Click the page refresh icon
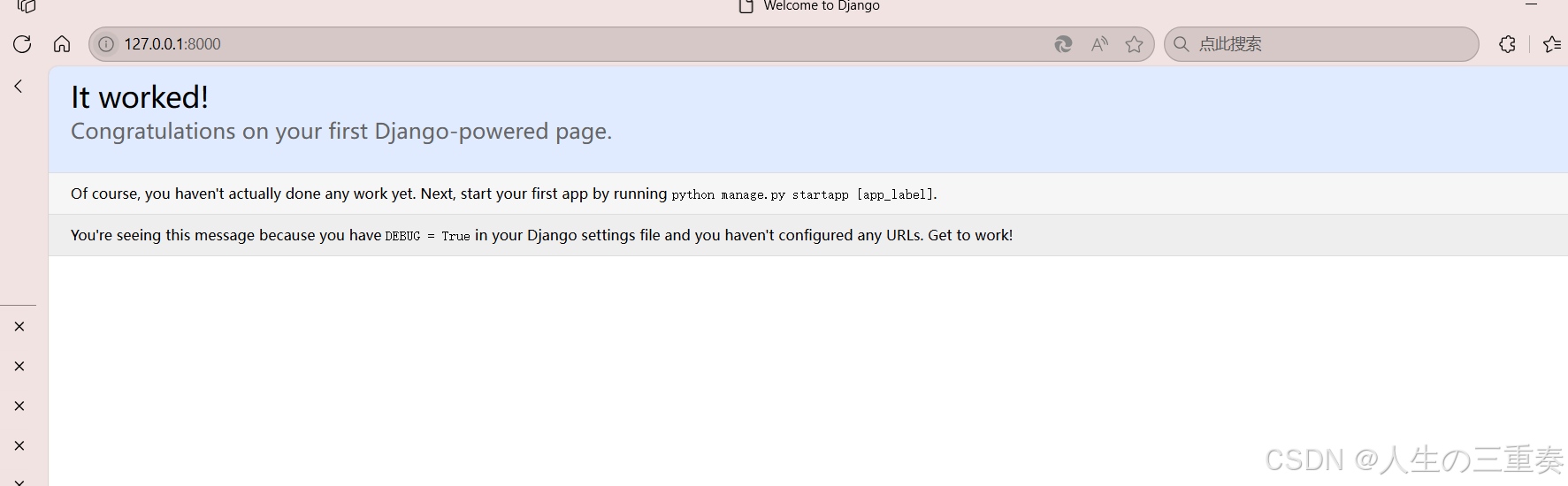 pyautogui.click(x=22, y=44)
